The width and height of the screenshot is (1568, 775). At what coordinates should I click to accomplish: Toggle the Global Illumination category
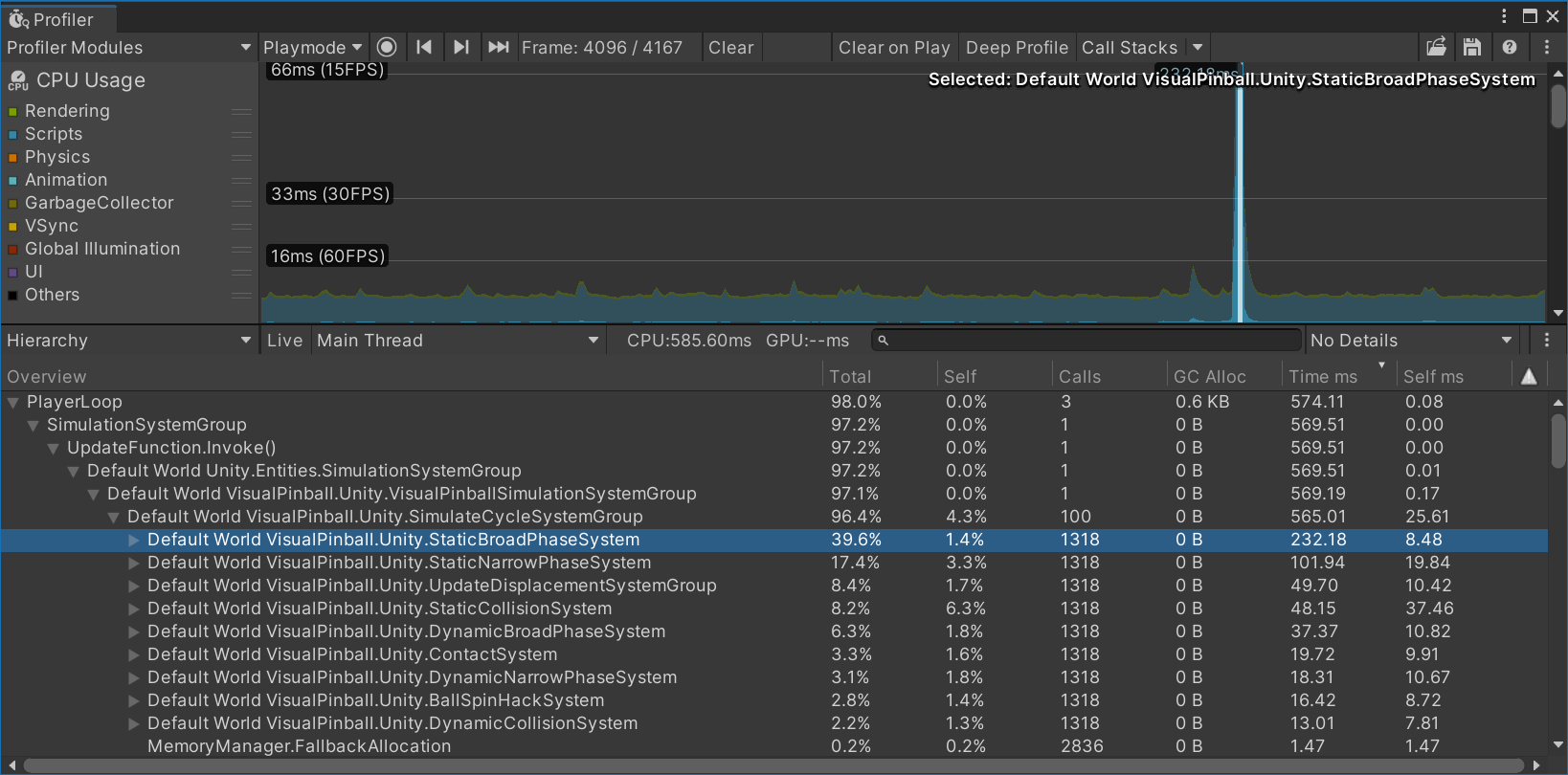(13, 250)
